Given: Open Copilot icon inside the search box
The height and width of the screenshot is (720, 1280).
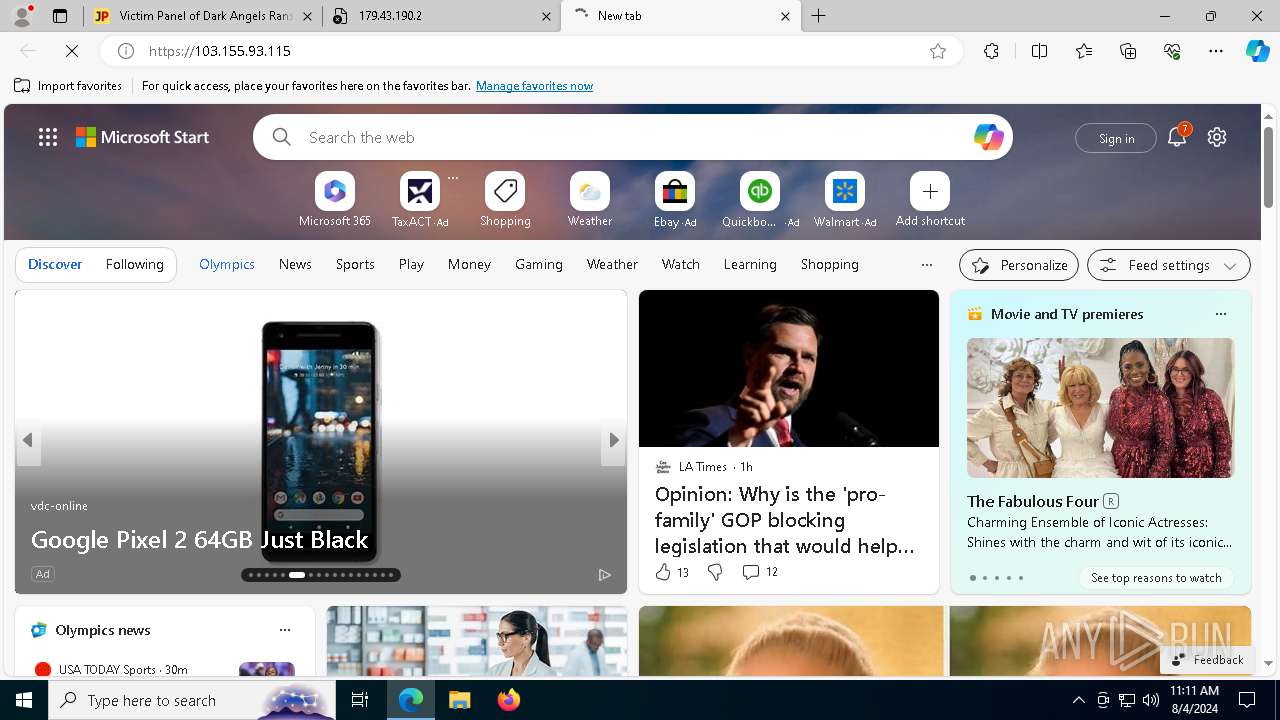Looking at the screenshot, I should pos(988,137).
